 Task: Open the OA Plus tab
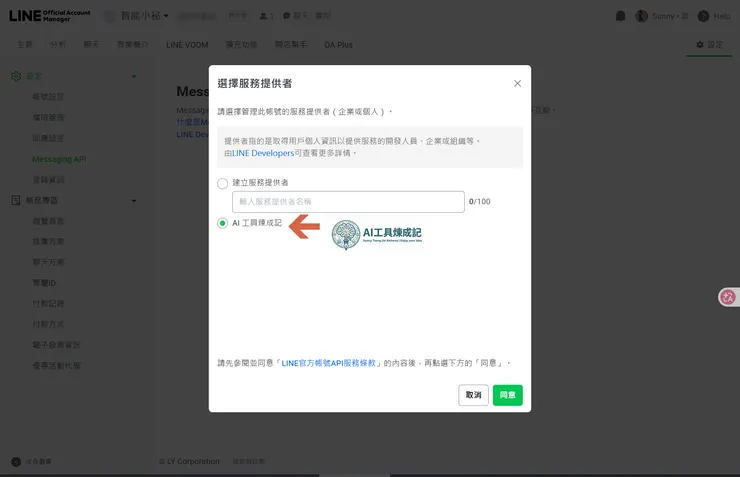(338, 45)
